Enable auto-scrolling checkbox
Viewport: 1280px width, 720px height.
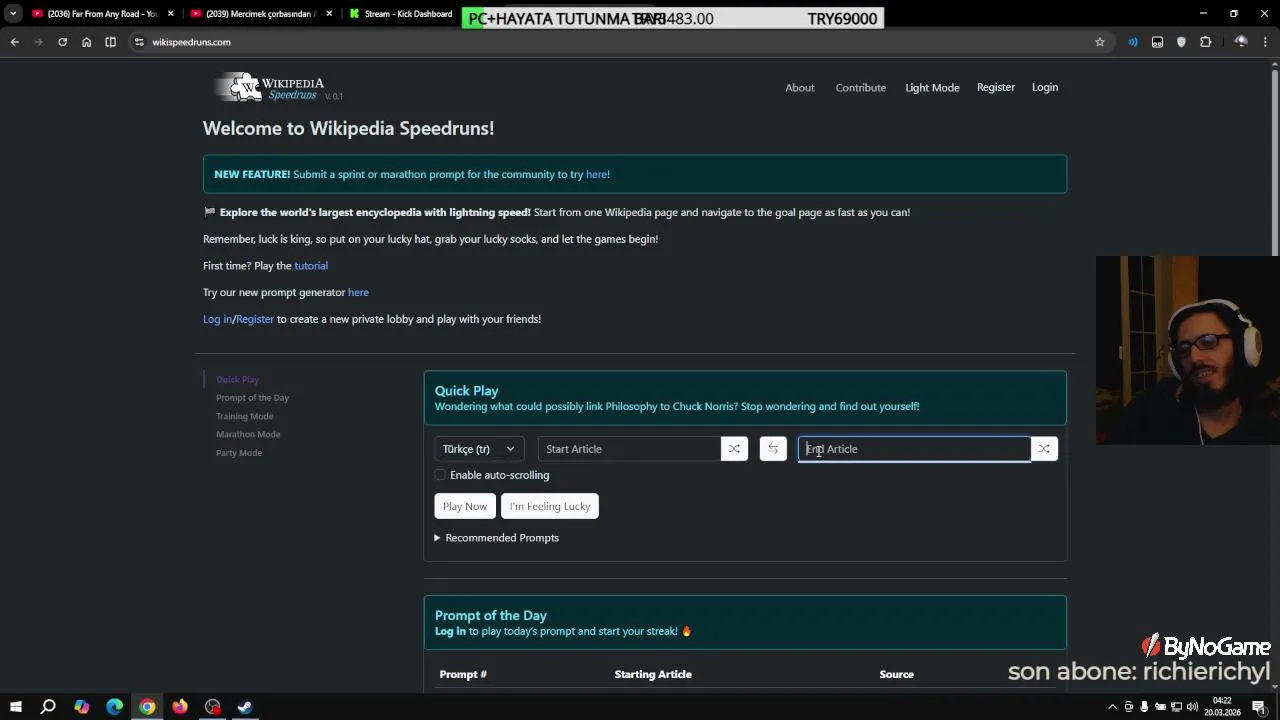pyautogui.click(x=440, y=475)
